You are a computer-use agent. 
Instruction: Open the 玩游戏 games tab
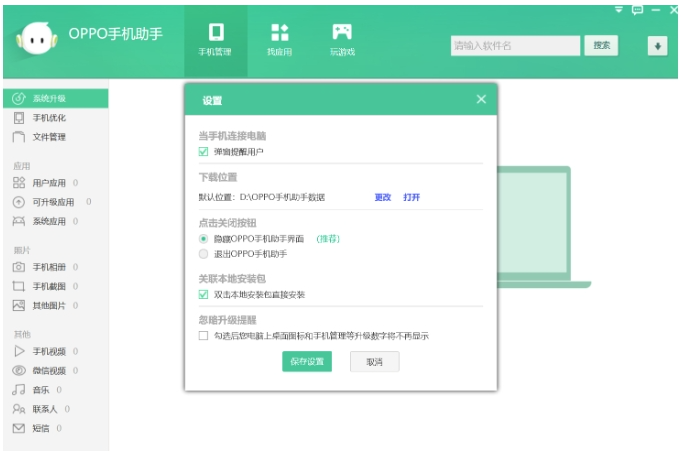click(x=342, y=32)
